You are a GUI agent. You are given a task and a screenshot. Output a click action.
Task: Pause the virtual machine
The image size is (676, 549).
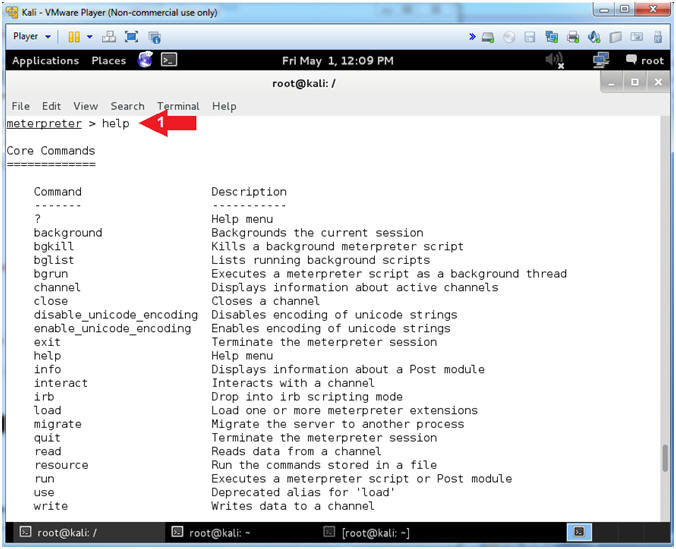pos(74,37)
